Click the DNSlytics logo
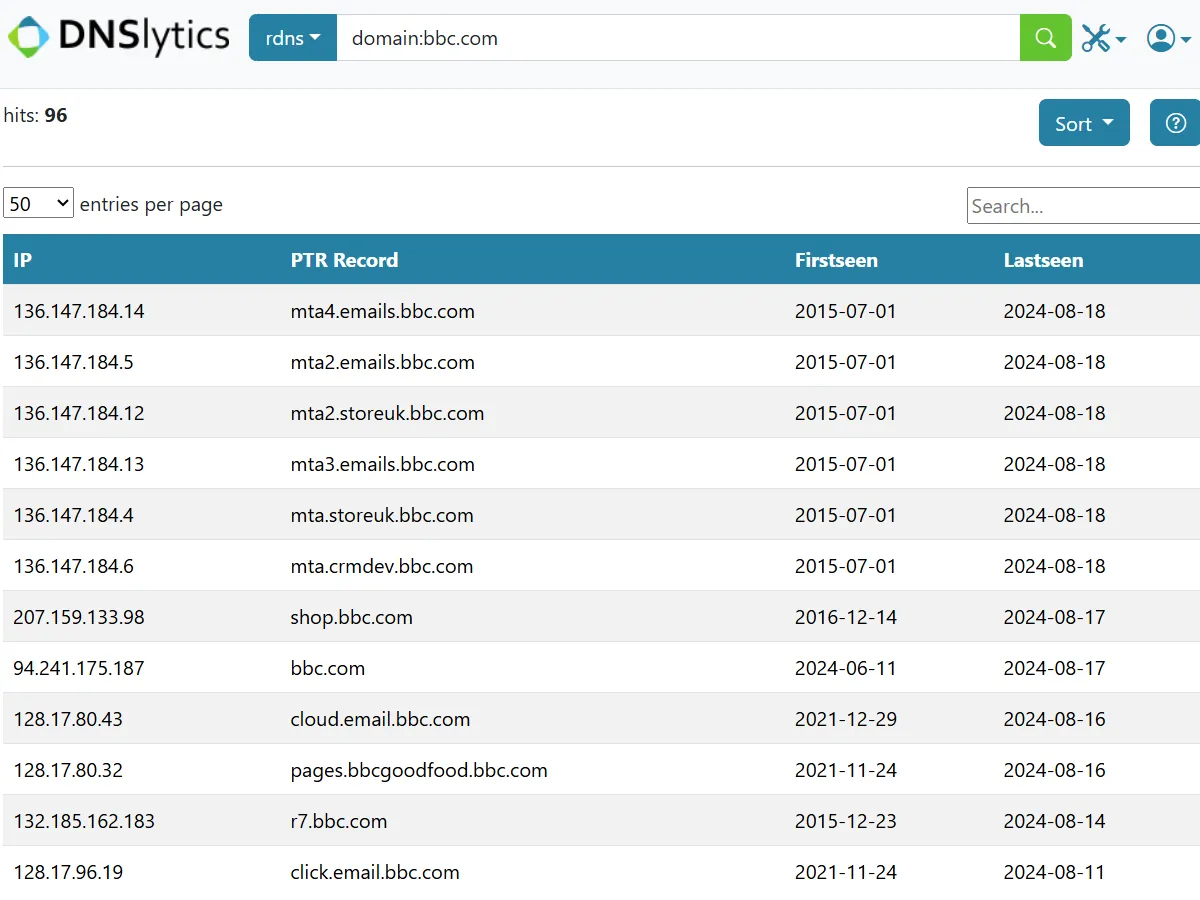The height and width of the screenshot is (900, 1200). [119, 37]
